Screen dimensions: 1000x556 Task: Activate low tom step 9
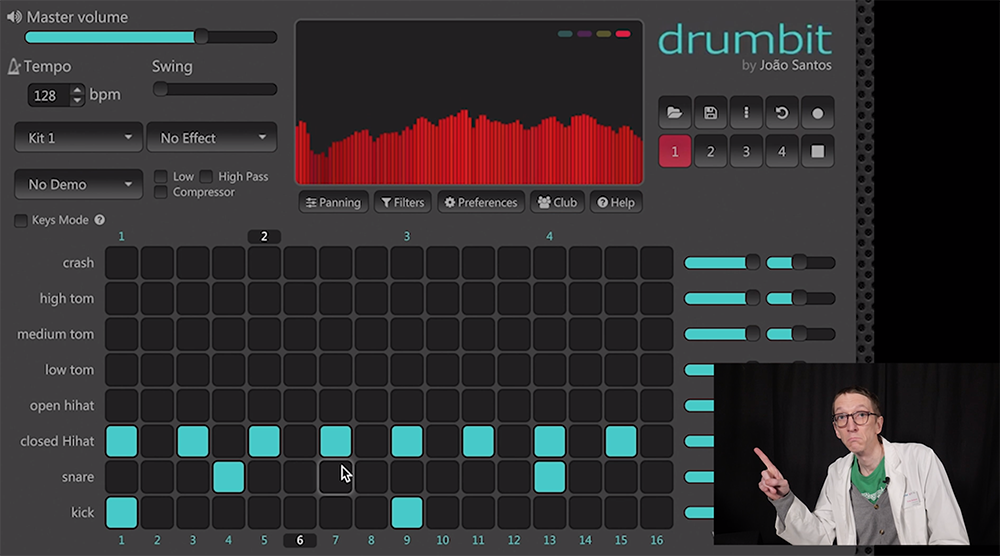(407, 370)
